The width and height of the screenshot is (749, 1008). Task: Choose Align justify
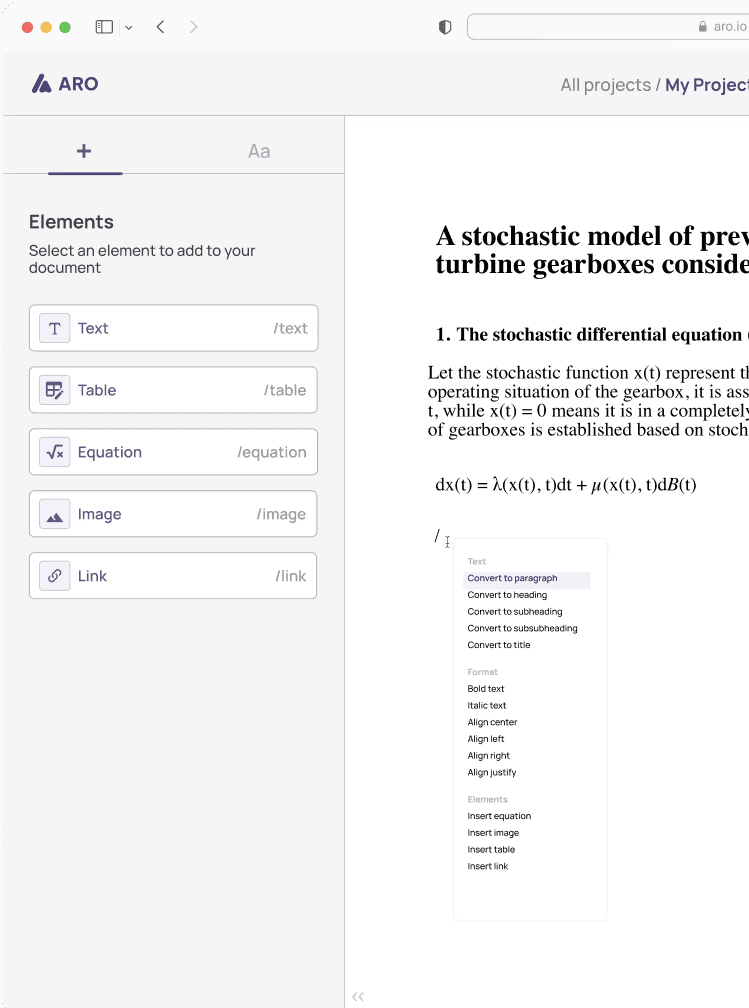point(492,772)
